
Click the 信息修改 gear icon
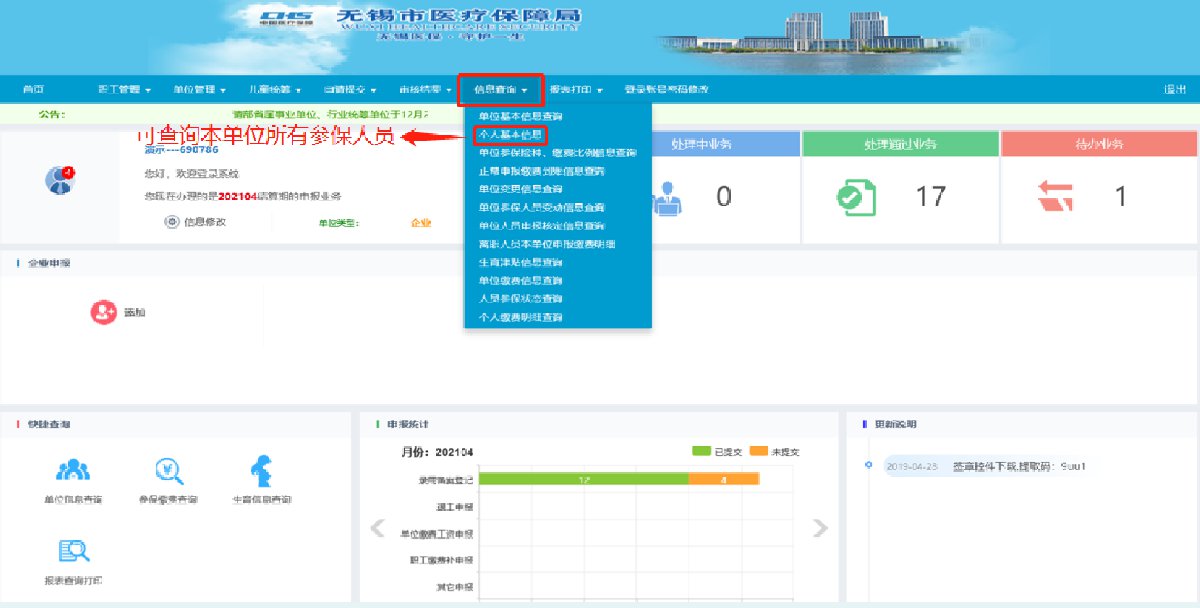(171, 222)
